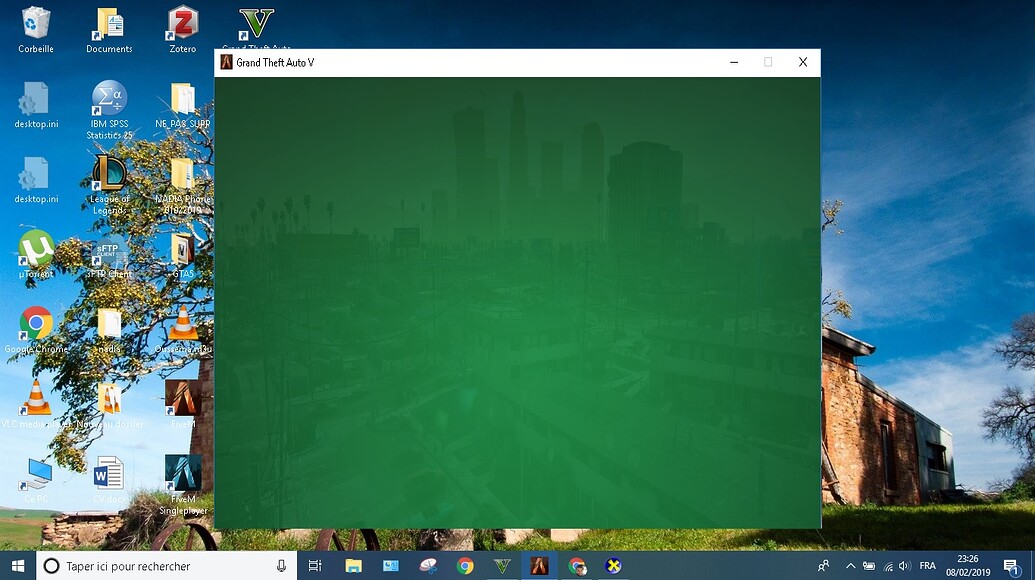The height and width of the screenshot is (580, 1035).
Task: Switch to the FiveM taskbar icon
Action: 539,565
